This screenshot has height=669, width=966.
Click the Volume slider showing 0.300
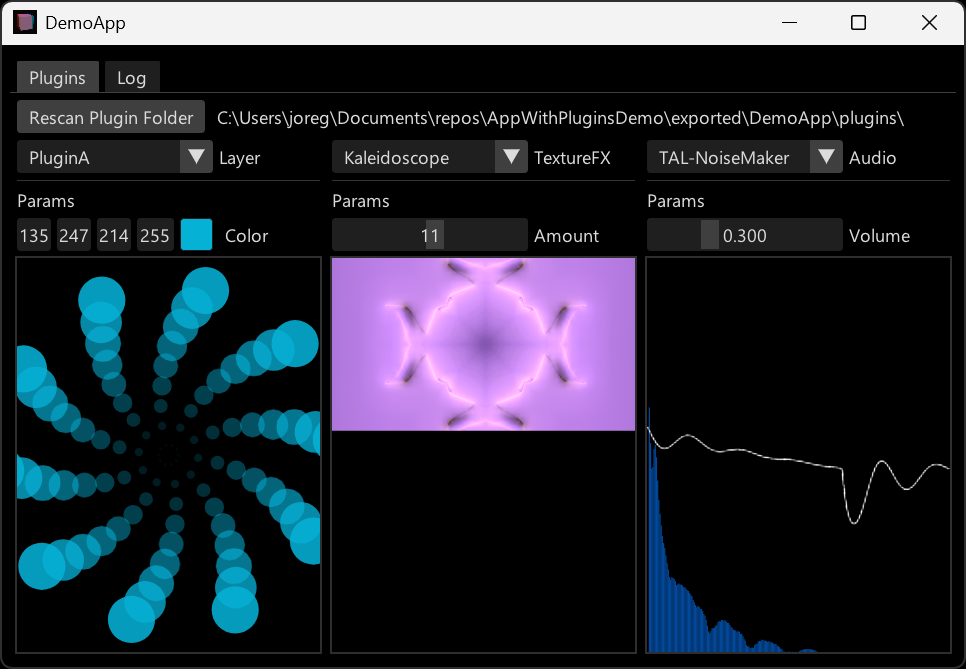[744, 236]
